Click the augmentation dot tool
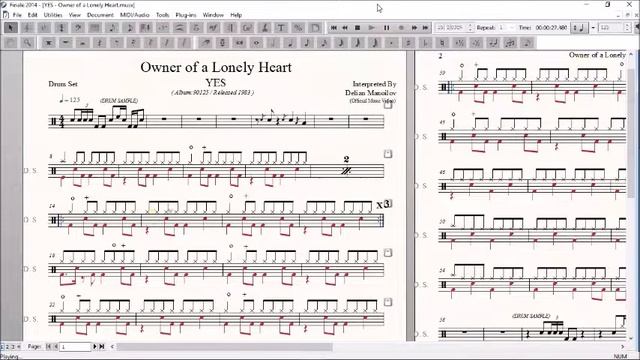640x360 pixels. pyautogui.click(x=391, y=43)
